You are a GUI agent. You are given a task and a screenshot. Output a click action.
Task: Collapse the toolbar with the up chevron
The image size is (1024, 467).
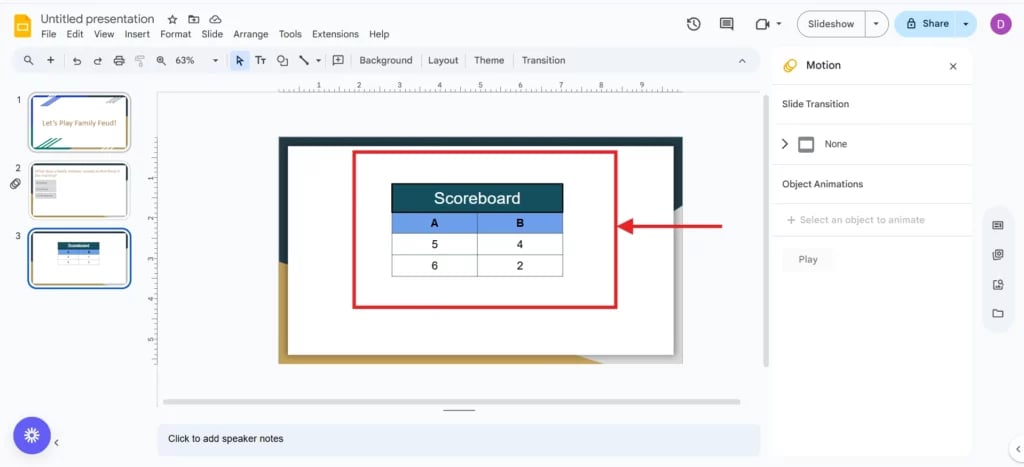click(x=742, y=61)
